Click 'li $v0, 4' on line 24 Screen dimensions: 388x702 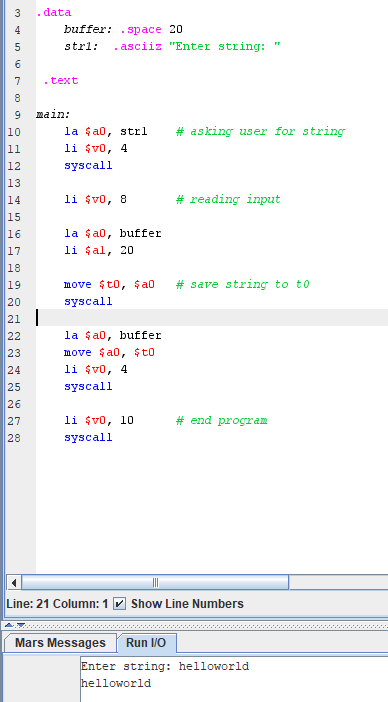point(96,370)
